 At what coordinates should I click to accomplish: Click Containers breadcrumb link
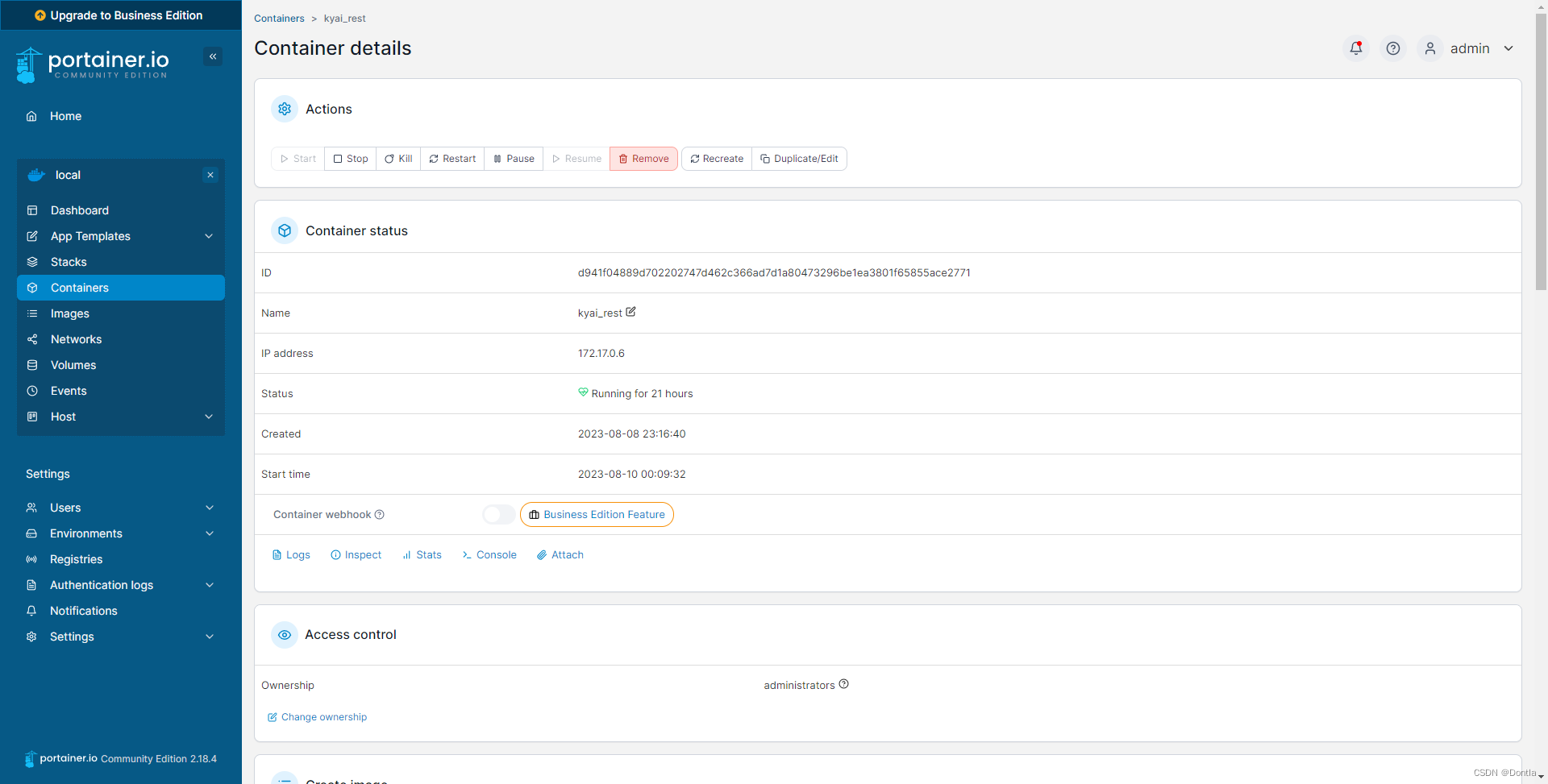tap(279, 18)
